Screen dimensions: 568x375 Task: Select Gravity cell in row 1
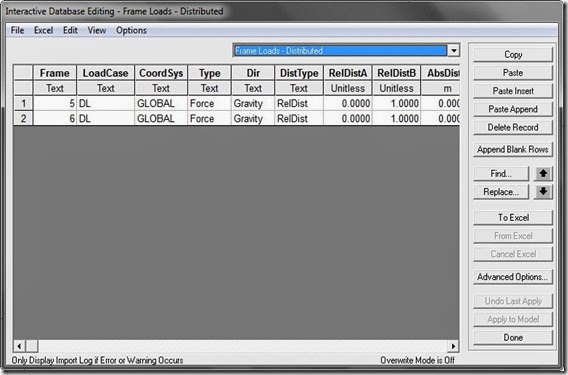pos(253,103)
